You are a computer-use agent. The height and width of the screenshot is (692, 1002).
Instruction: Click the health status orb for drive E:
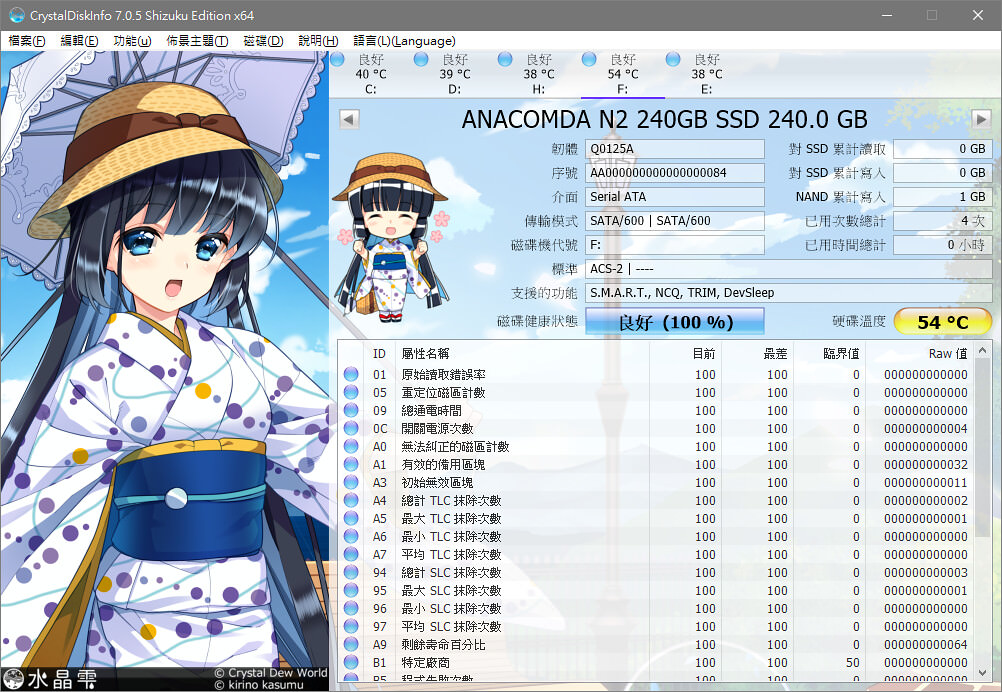pyautogui.click(x=673, y=59)
